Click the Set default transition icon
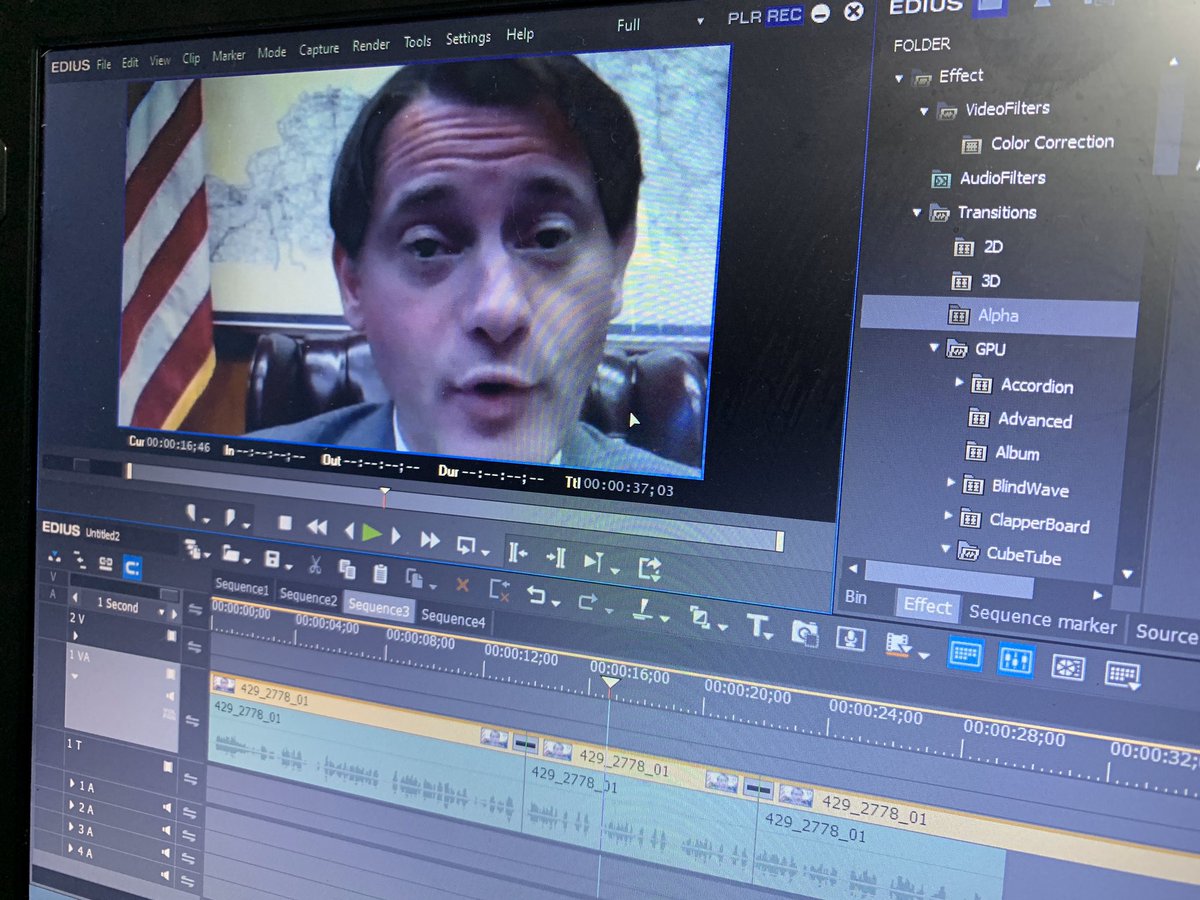This screenshot has width=1200, height=900. tap(700, 618)
